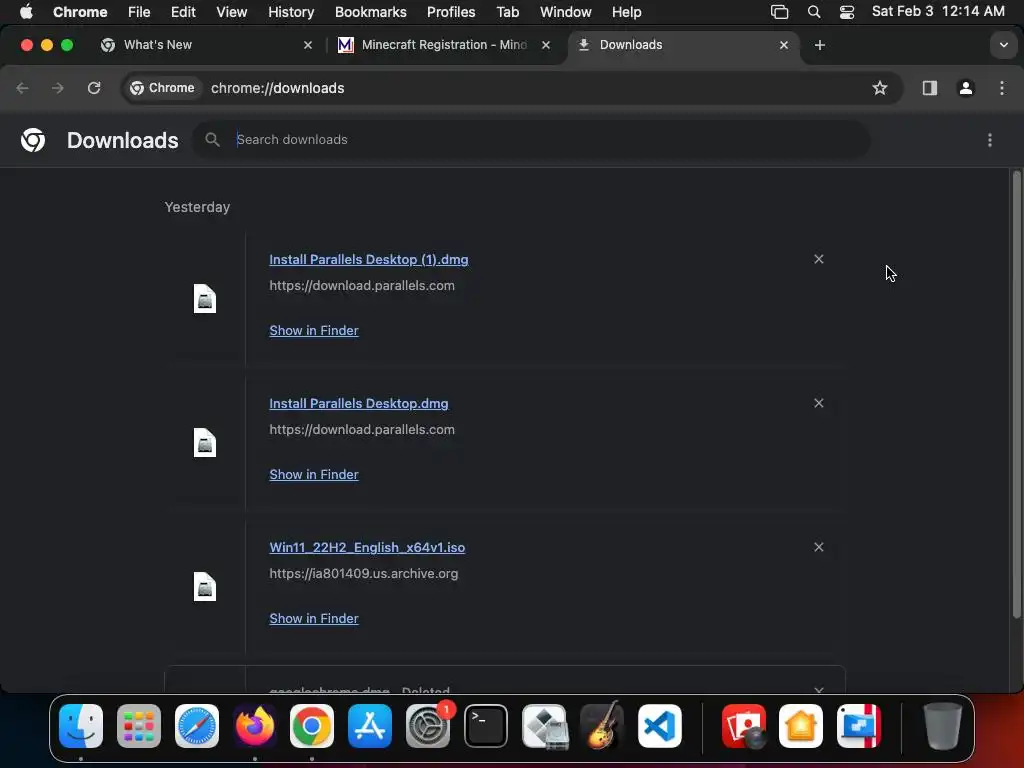Open Spotlight search in the menu bar
Screen dimensions: 1024x768
point(814,12)
